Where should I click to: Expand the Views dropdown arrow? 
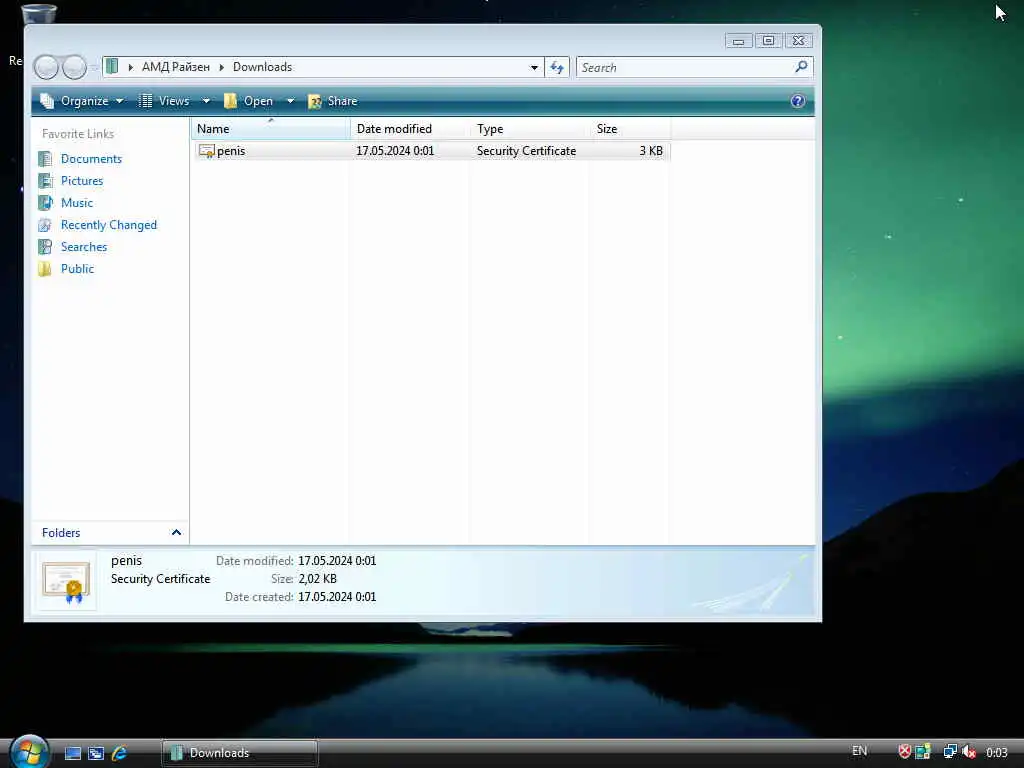point(206,101)
